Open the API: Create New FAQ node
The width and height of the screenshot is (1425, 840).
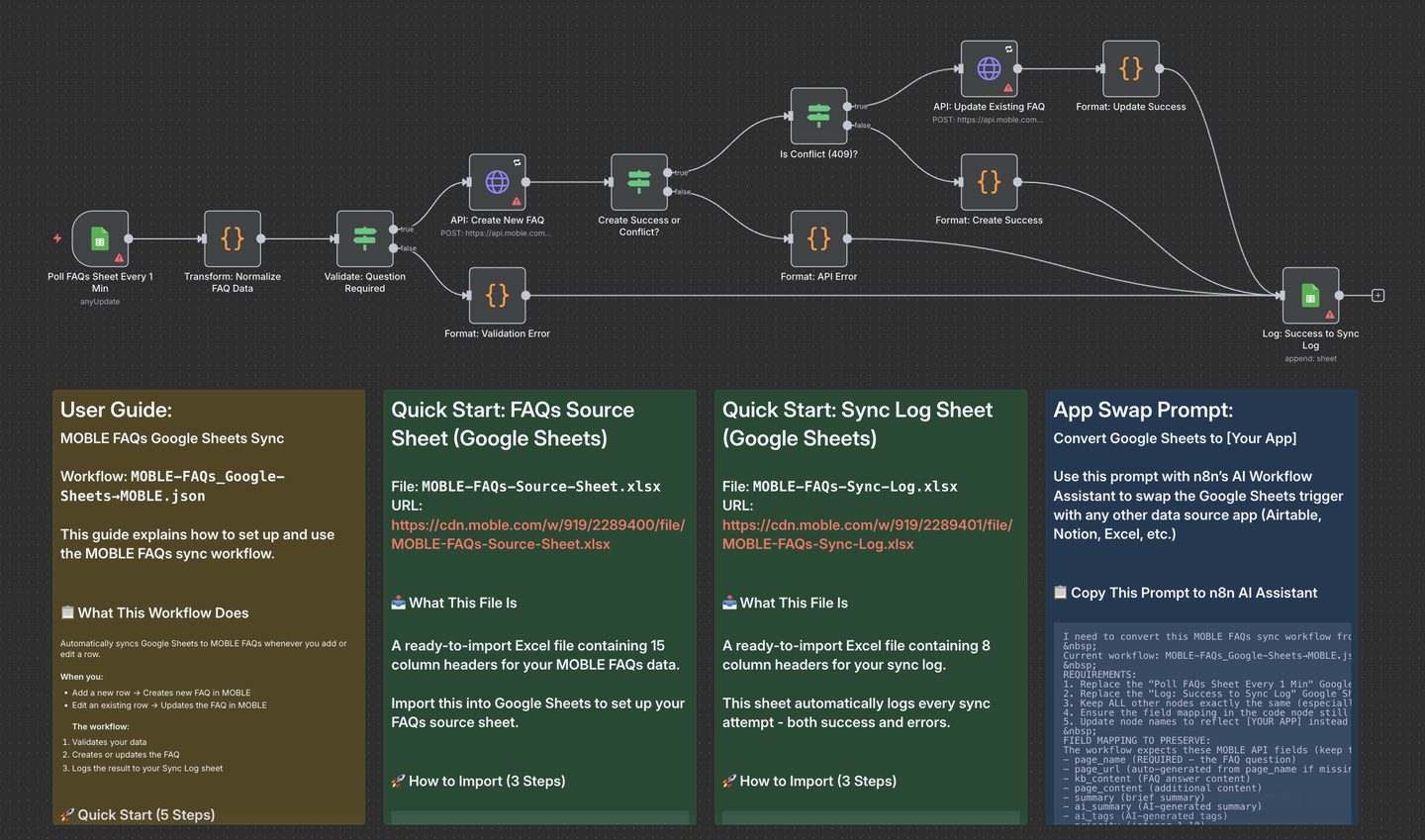(497, 182)
